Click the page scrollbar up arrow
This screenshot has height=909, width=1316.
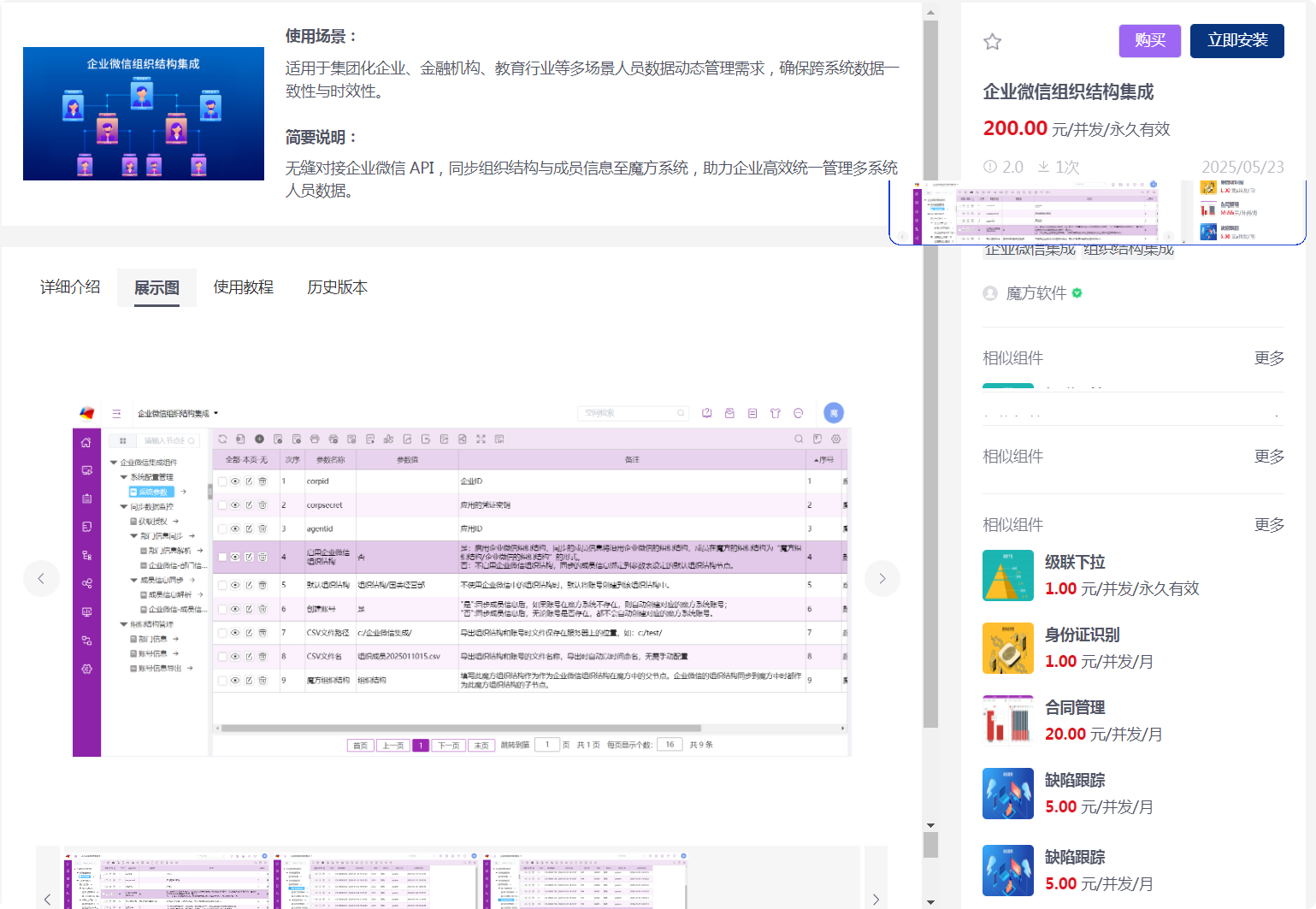[x=930, y=12]
